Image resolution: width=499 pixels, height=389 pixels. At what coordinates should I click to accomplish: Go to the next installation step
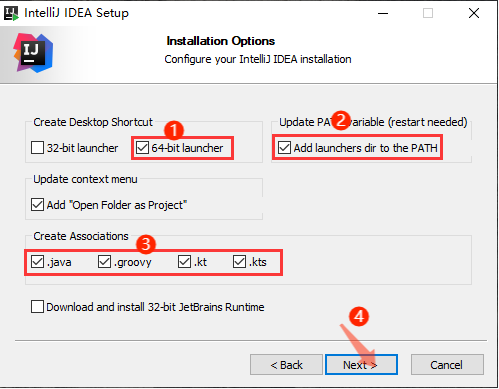tap(361, 365)
